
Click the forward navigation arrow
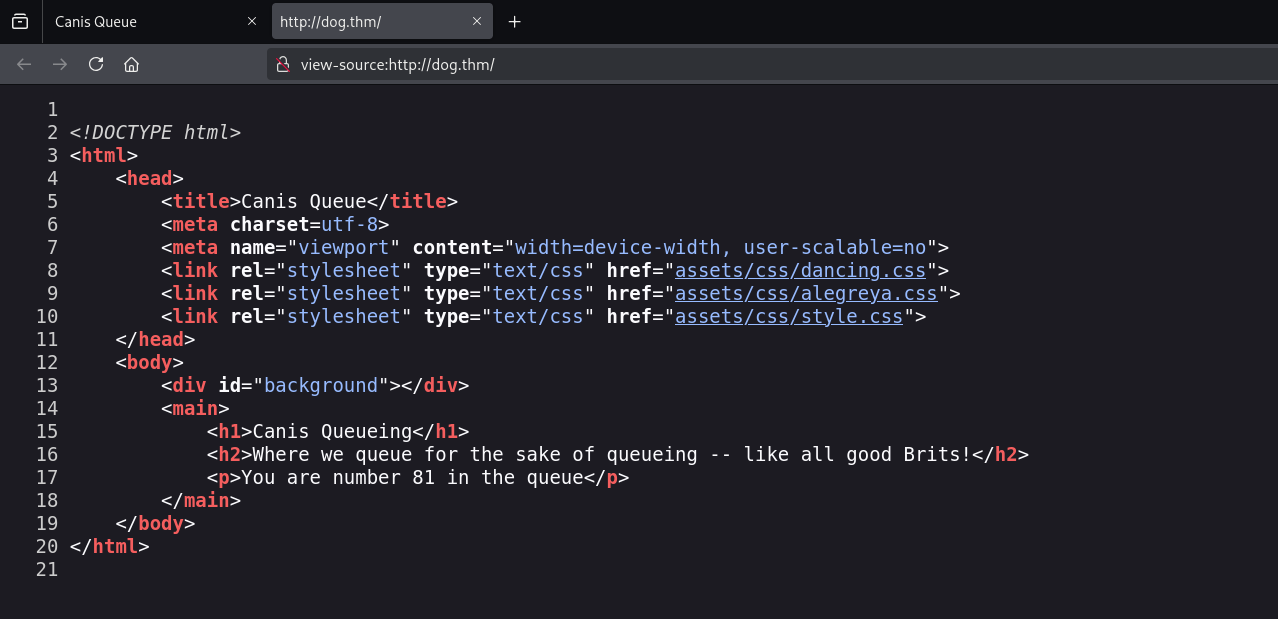coord(60,64)
